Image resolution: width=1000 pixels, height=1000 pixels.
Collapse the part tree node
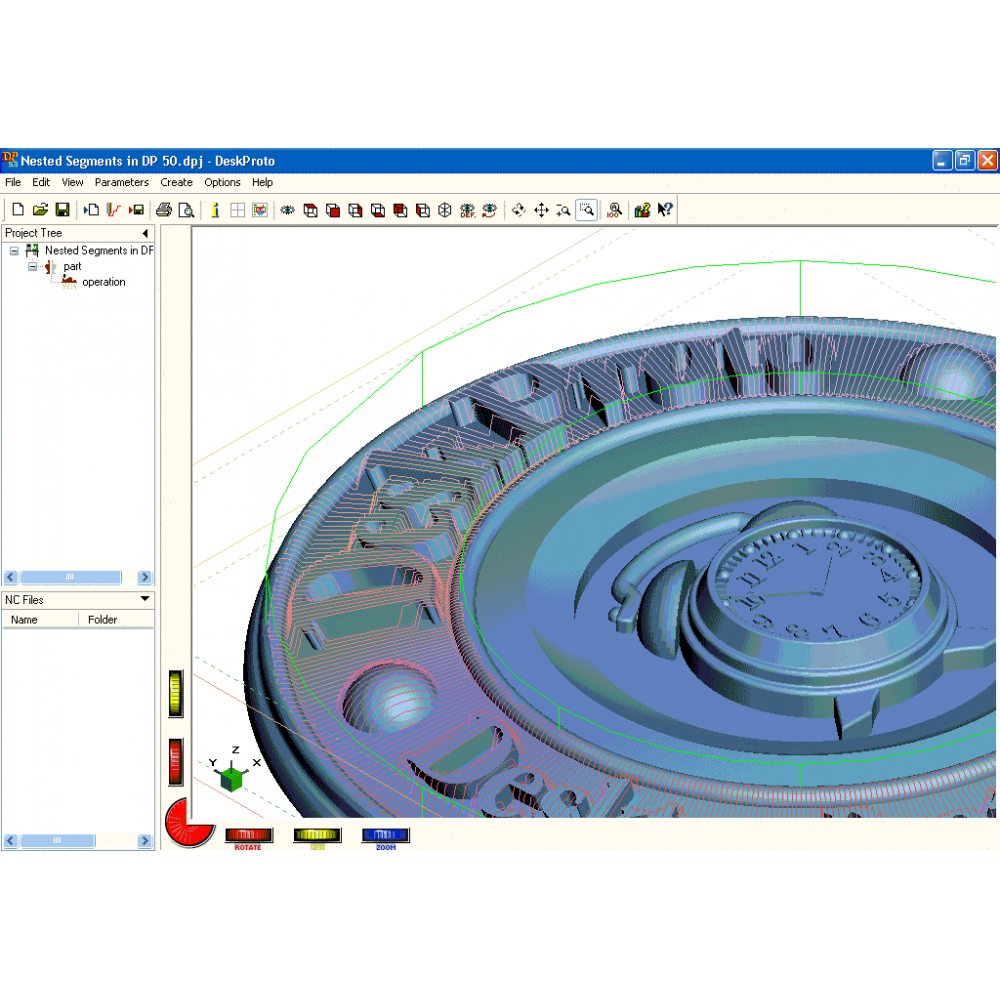[x=33, y=267]
